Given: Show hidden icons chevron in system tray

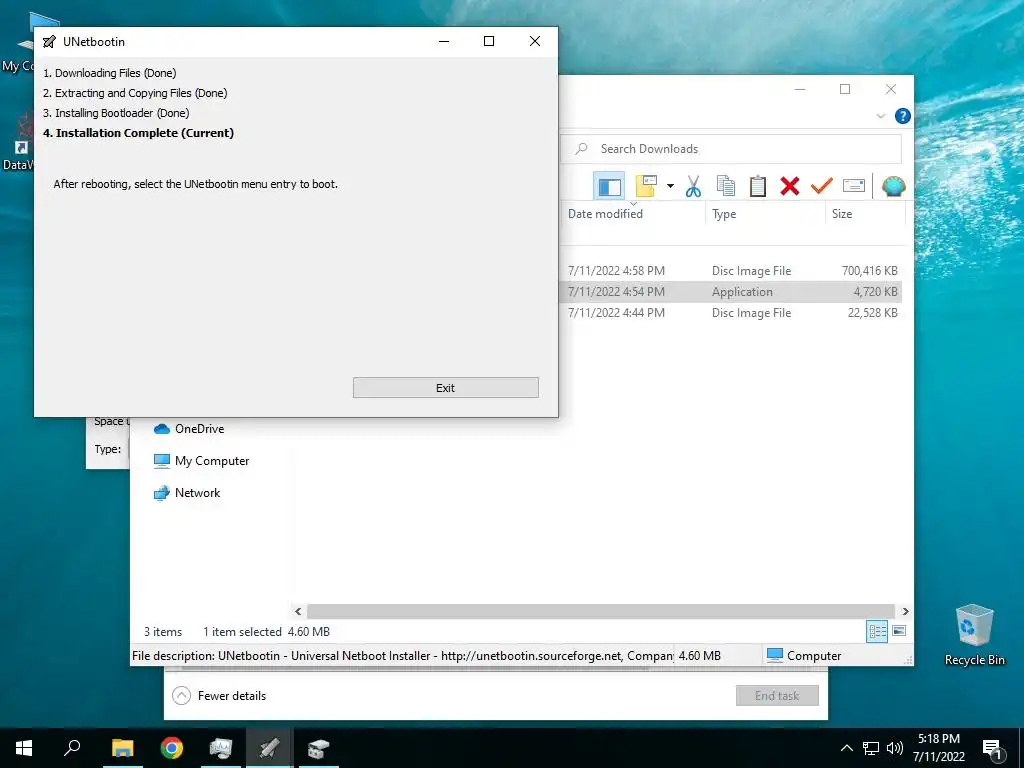Looking at the screenshot, I should tap(846, 748).
